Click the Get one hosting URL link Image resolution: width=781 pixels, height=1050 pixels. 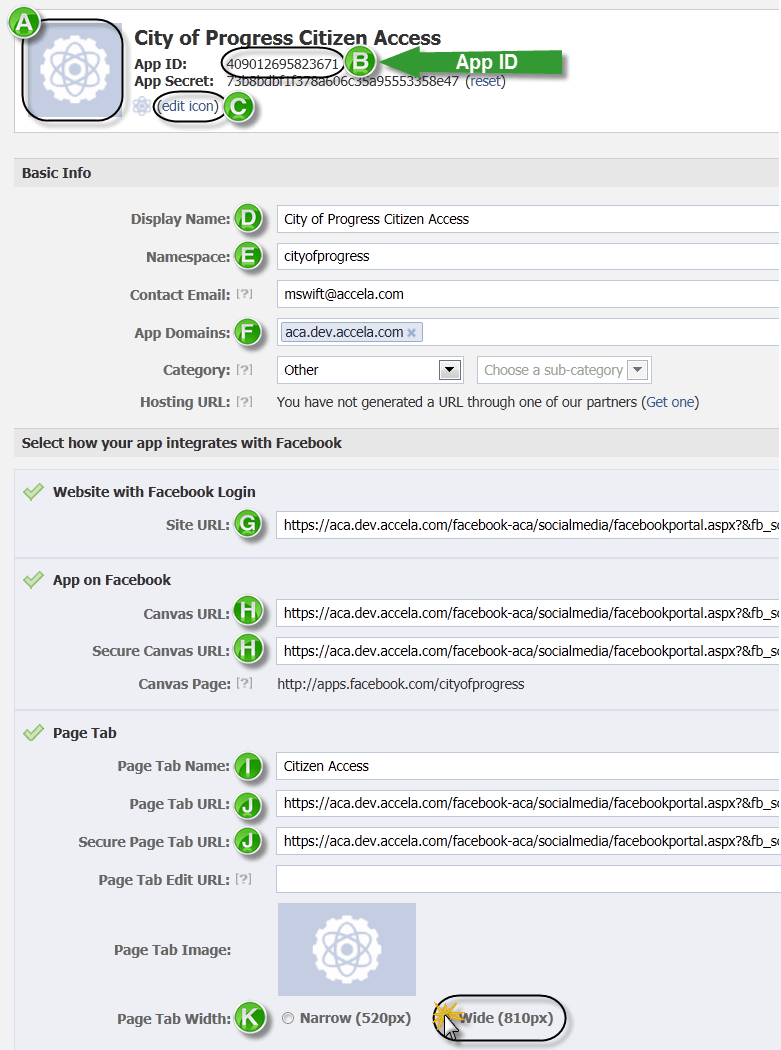click(x=670, y=402)
